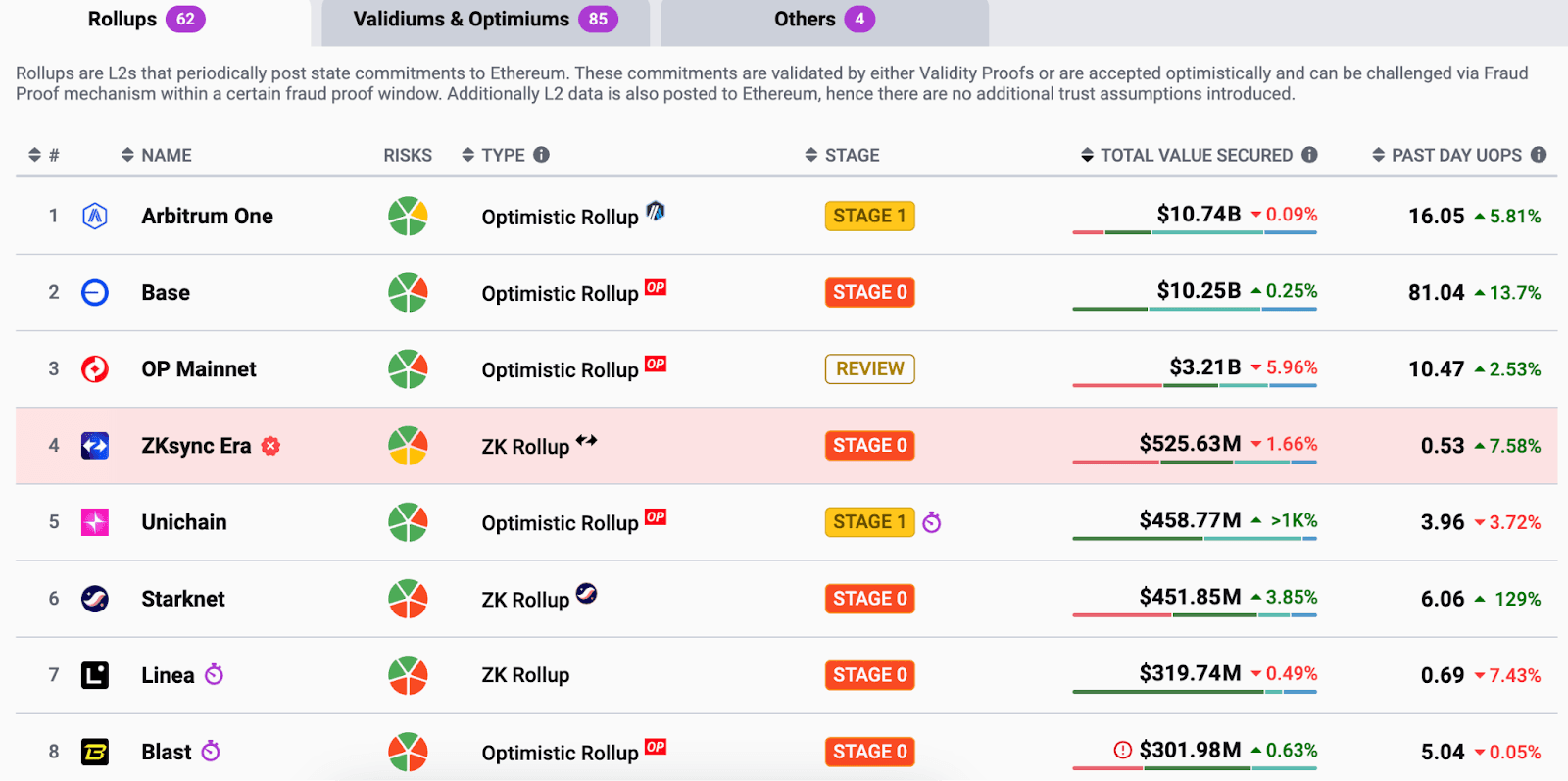
Task: Click the ZKsync Era logo icon
Action: tap(95, 446)
